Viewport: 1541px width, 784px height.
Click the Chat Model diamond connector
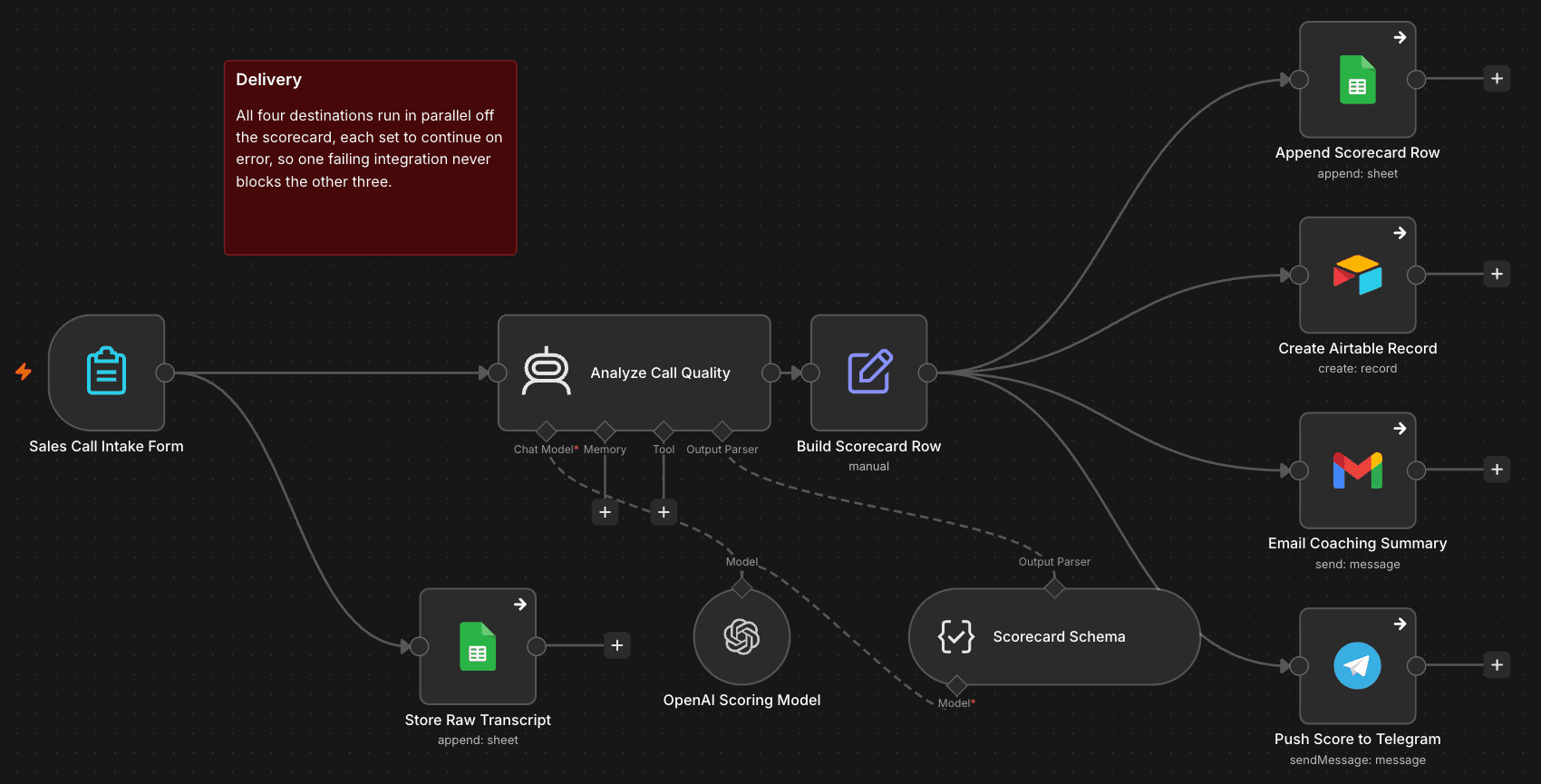pos(547,431)
